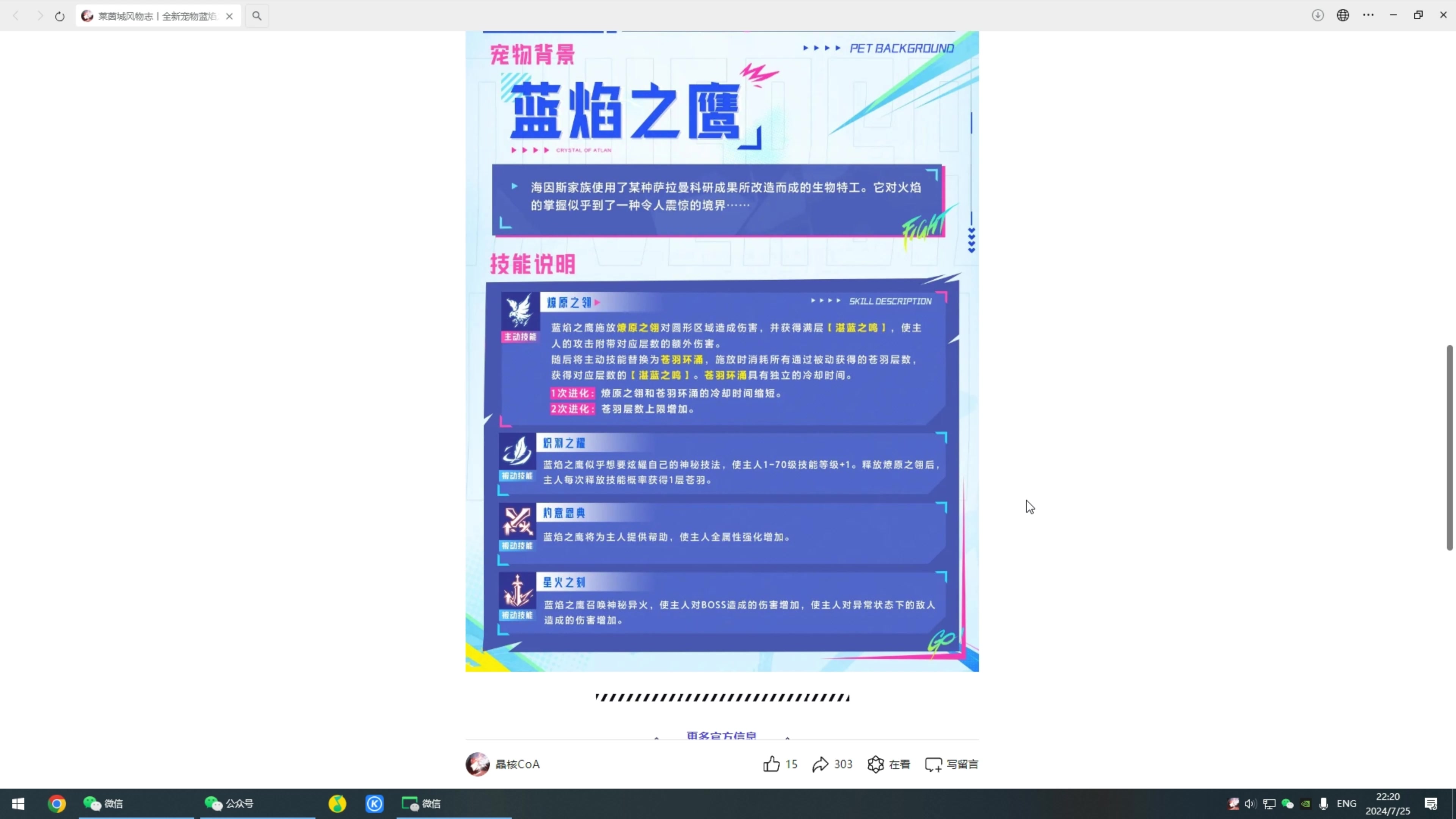Open the Windows Start menu
Image resolution: width=1456 pixels, height=819 pixels.
tap(18, 803)
